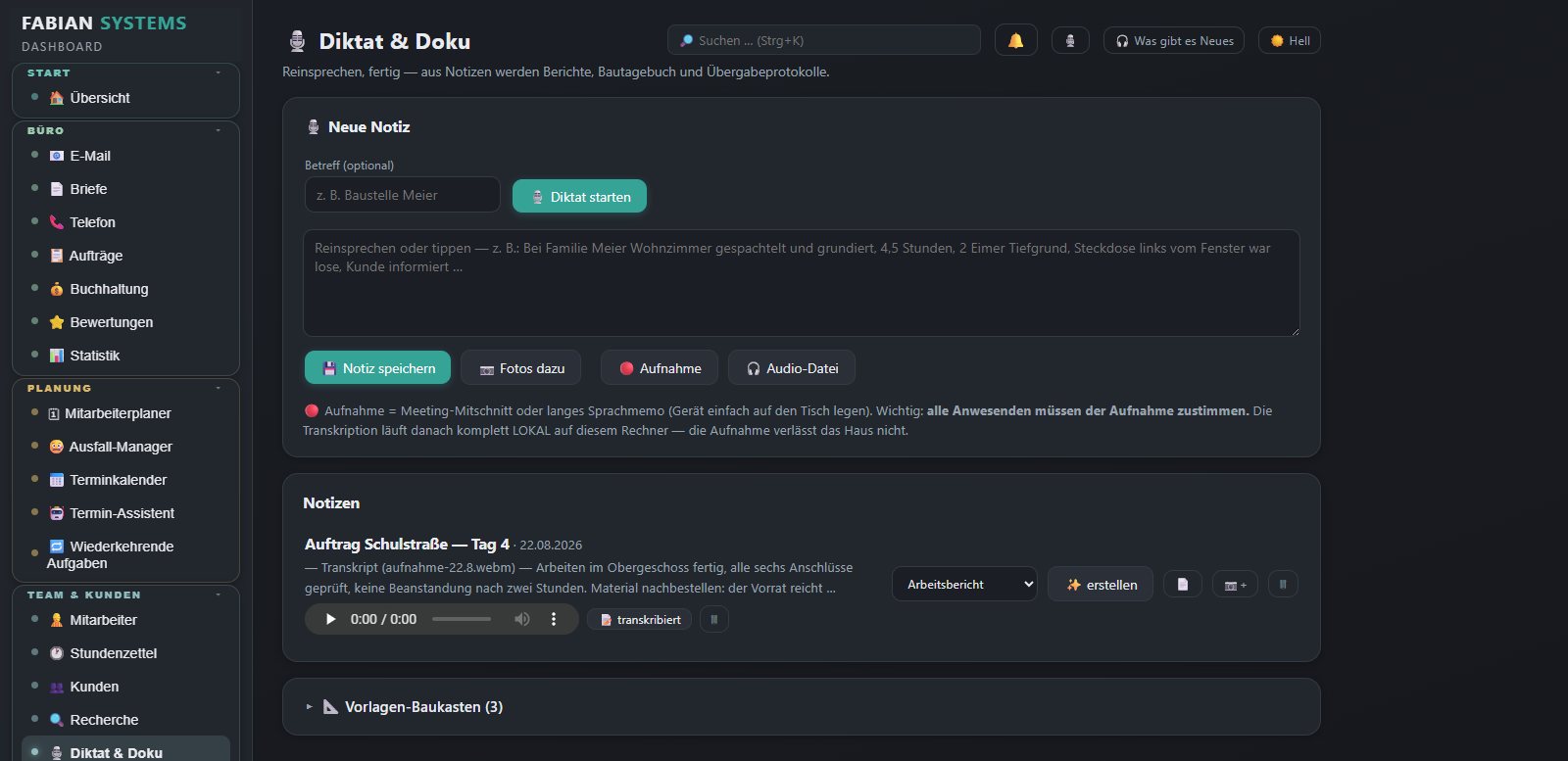Click the Diktat starten button

579,196
